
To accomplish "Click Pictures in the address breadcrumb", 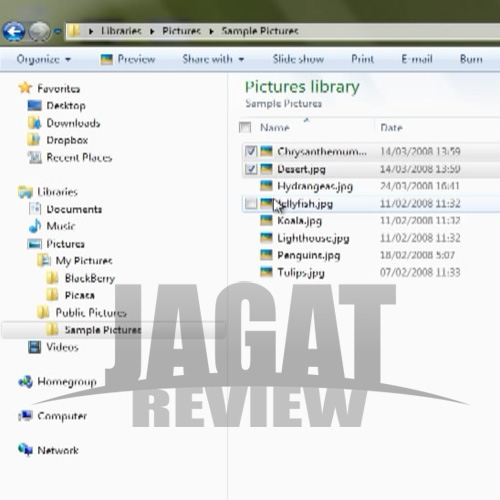I will pos(181,31).
